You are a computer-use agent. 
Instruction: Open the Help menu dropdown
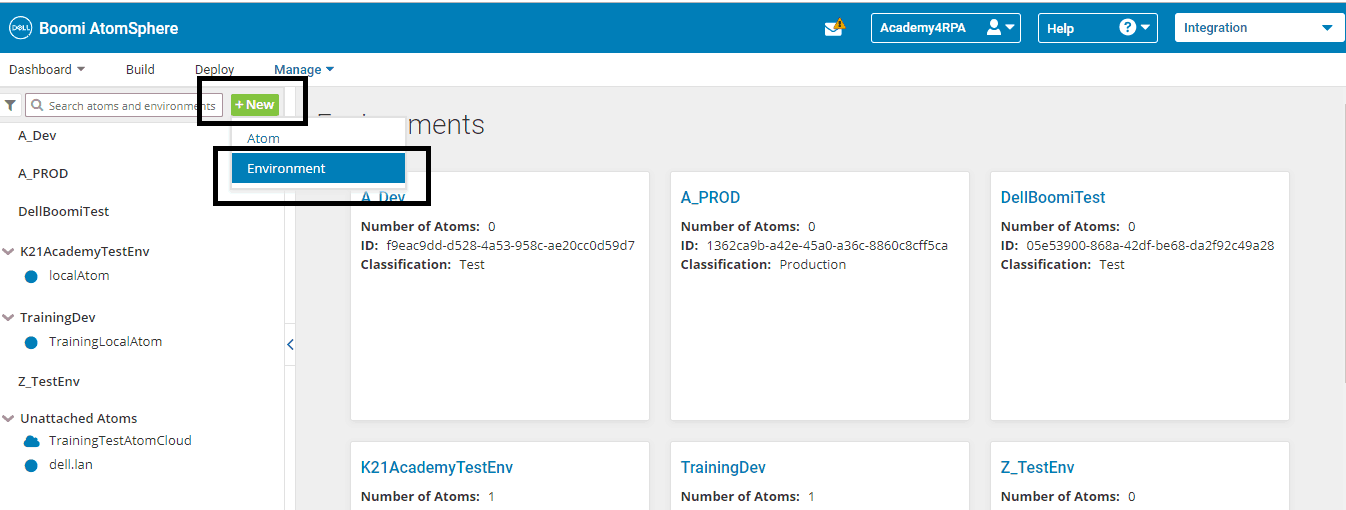click(1098, 28)
